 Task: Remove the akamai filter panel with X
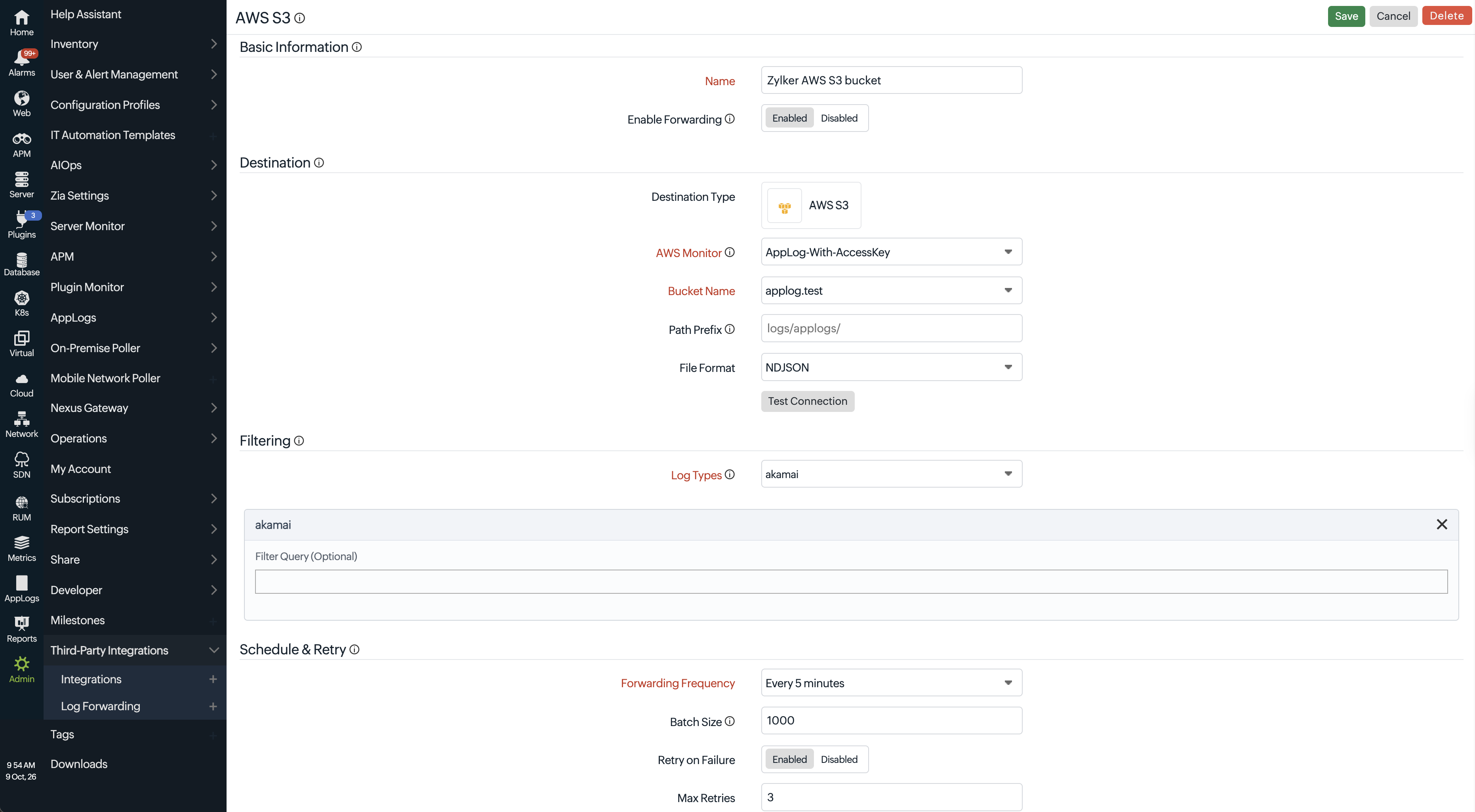click(x=1442, y=524)
